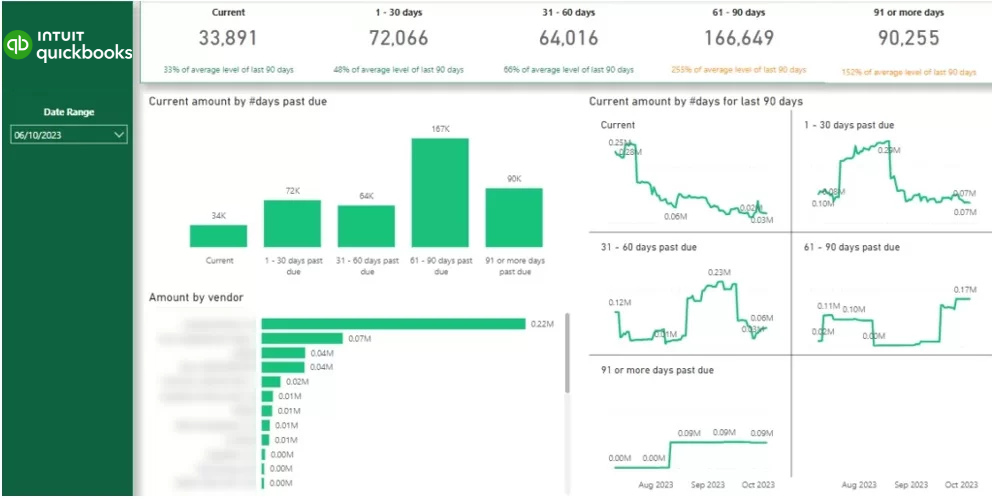Click the 255% of average level text
Screen dimensions: 992x499
739,70
